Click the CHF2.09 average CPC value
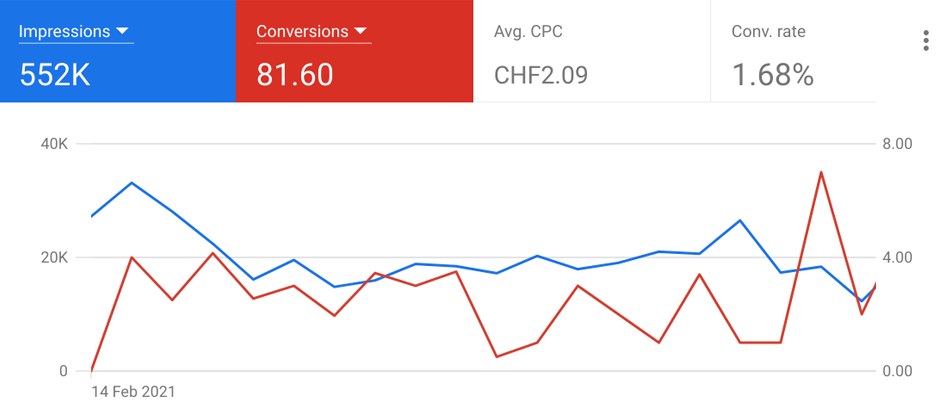The width and height of the screenshot is (946, 419). [x=541, y=75]
